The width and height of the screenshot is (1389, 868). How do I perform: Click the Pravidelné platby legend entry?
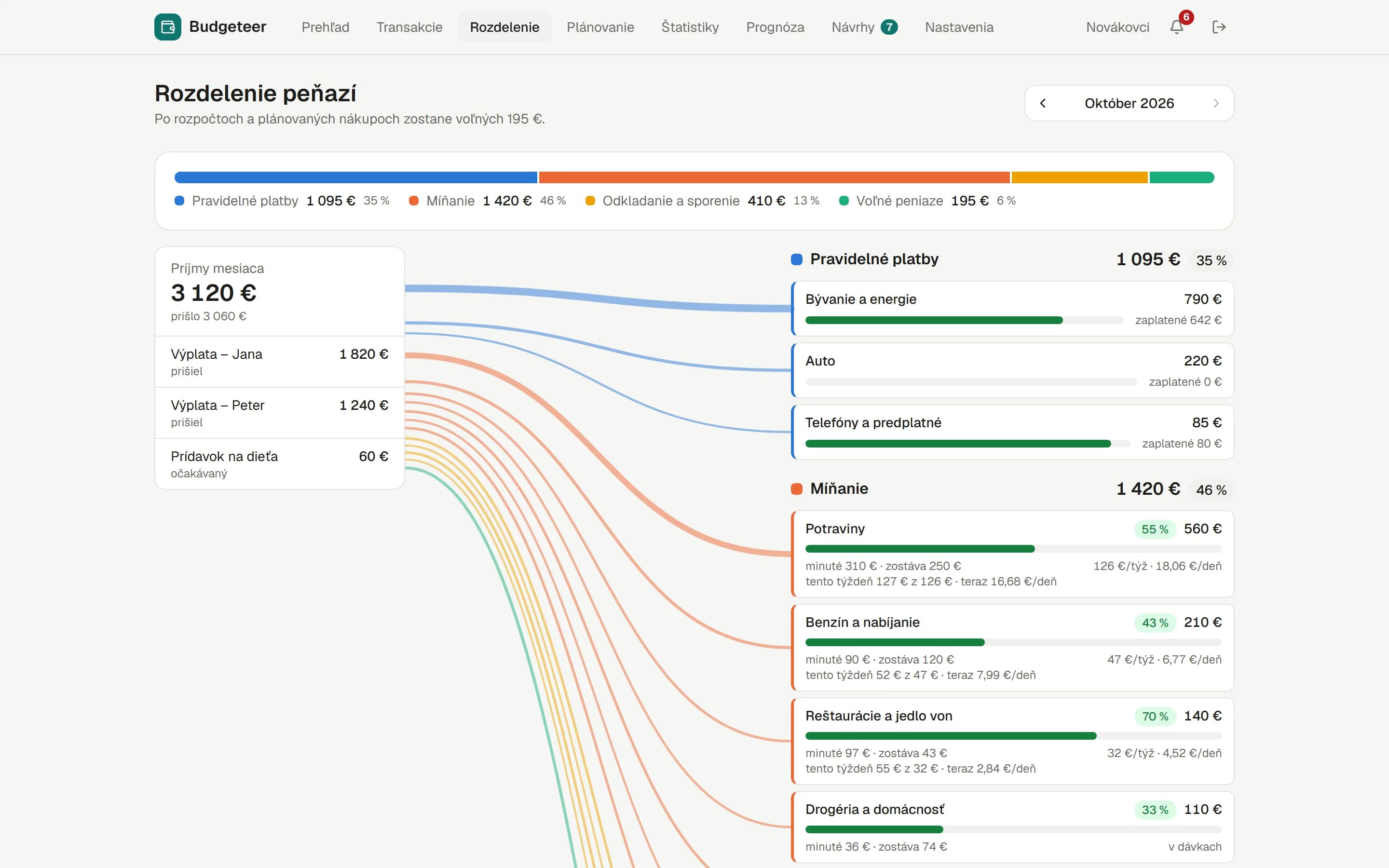pos(282,201)
